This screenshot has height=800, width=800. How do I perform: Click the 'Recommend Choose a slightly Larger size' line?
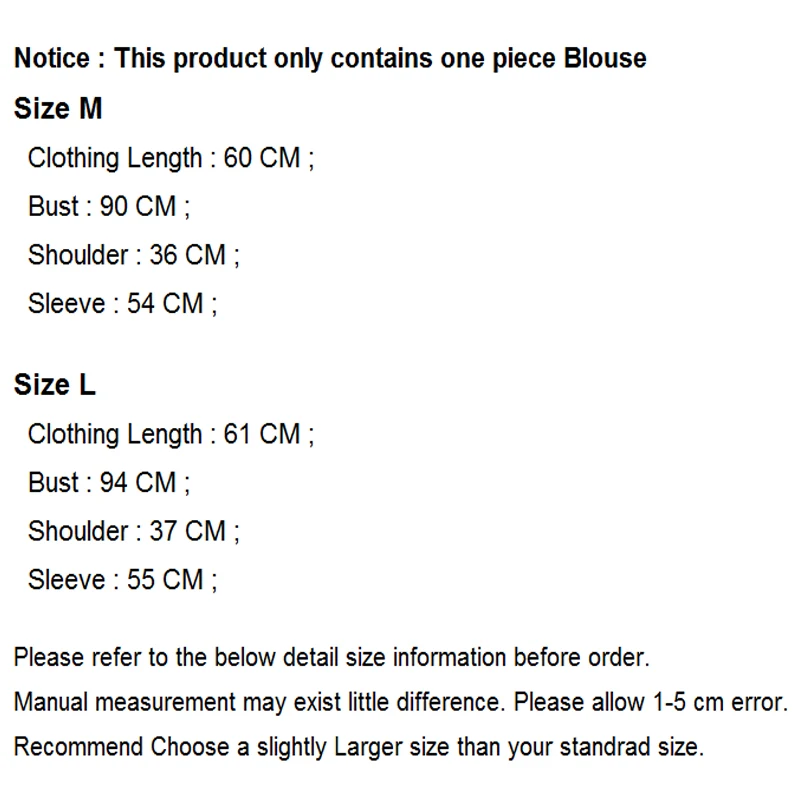click(358, 746)
